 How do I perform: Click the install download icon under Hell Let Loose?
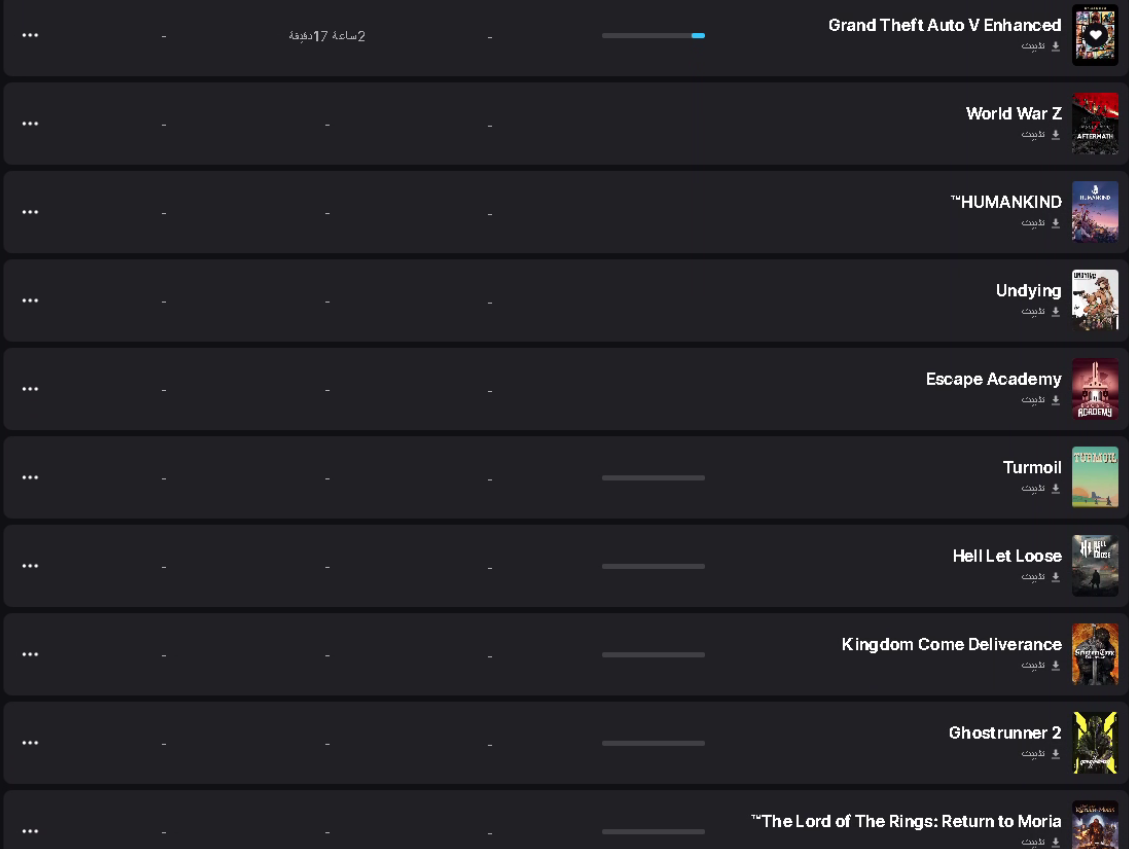coord(1056,578)
